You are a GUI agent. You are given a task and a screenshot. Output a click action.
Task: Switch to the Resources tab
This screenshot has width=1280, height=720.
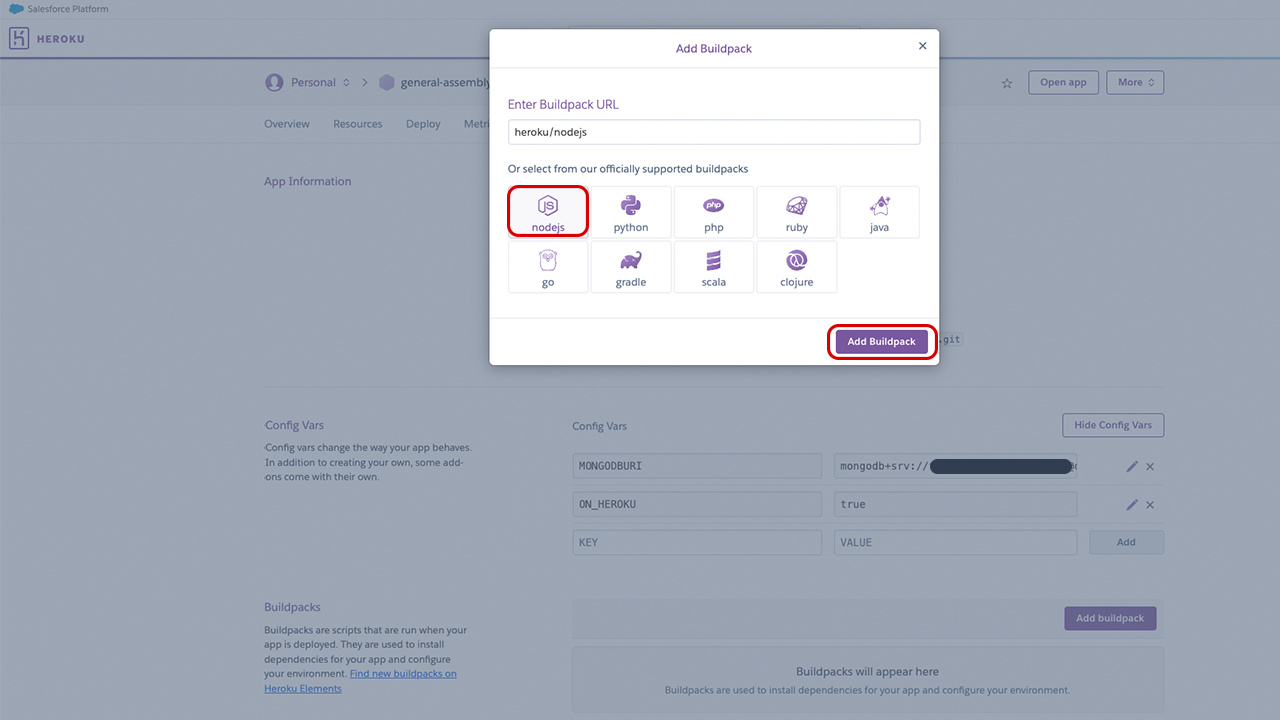click(x=358, y=124)
